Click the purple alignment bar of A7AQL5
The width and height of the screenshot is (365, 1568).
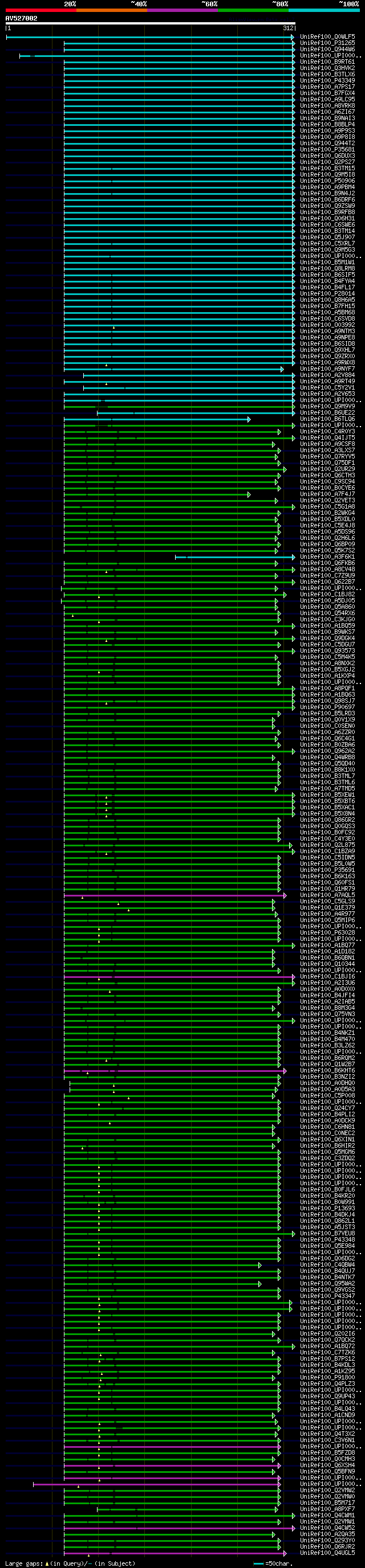click(x=175, y=895)
